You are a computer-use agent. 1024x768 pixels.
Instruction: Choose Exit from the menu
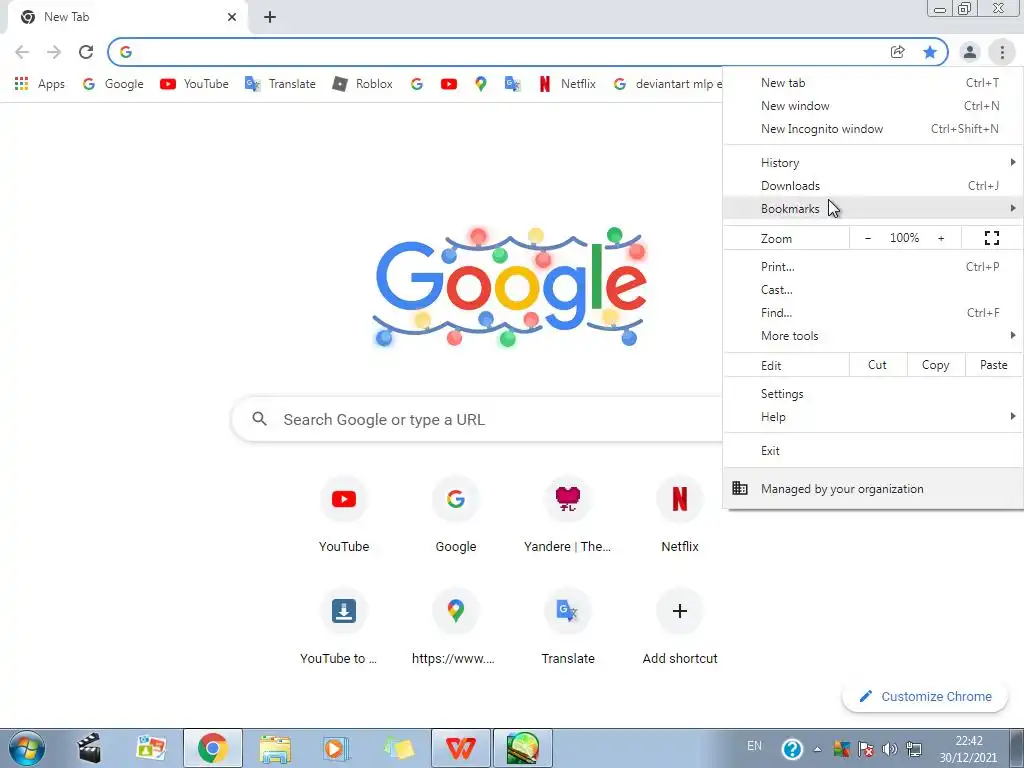(873, 451)
